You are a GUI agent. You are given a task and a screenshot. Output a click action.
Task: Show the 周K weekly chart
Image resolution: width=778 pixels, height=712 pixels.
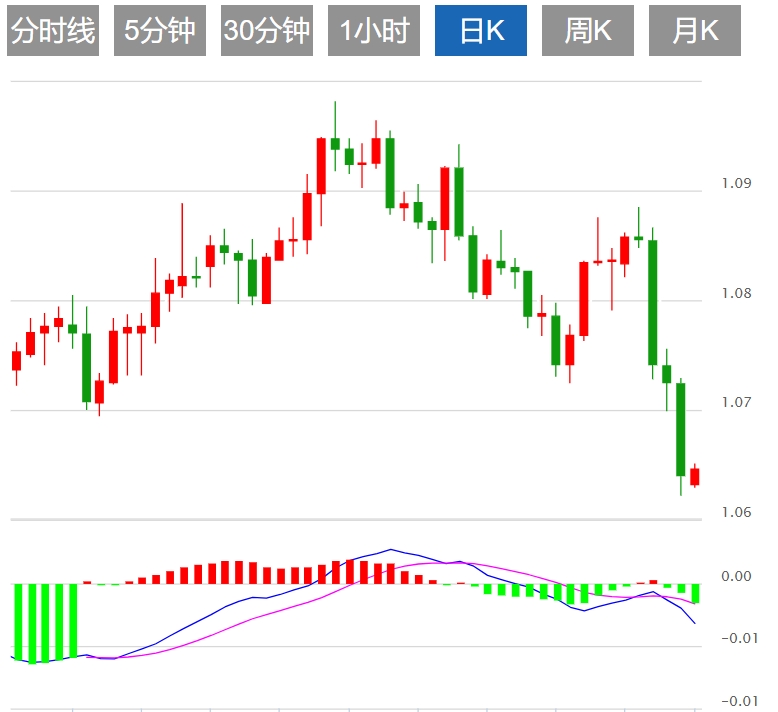588,31
